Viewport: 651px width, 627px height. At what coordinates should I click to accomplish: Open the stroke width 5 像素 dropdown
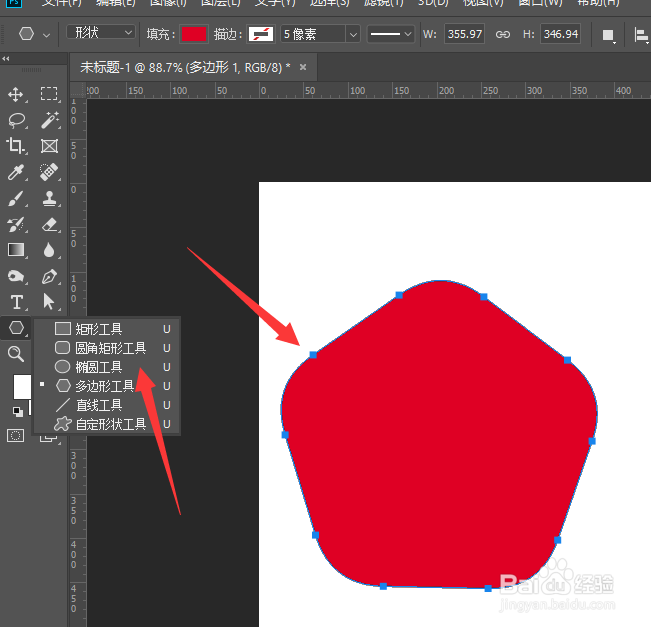[x=353, y=34]
